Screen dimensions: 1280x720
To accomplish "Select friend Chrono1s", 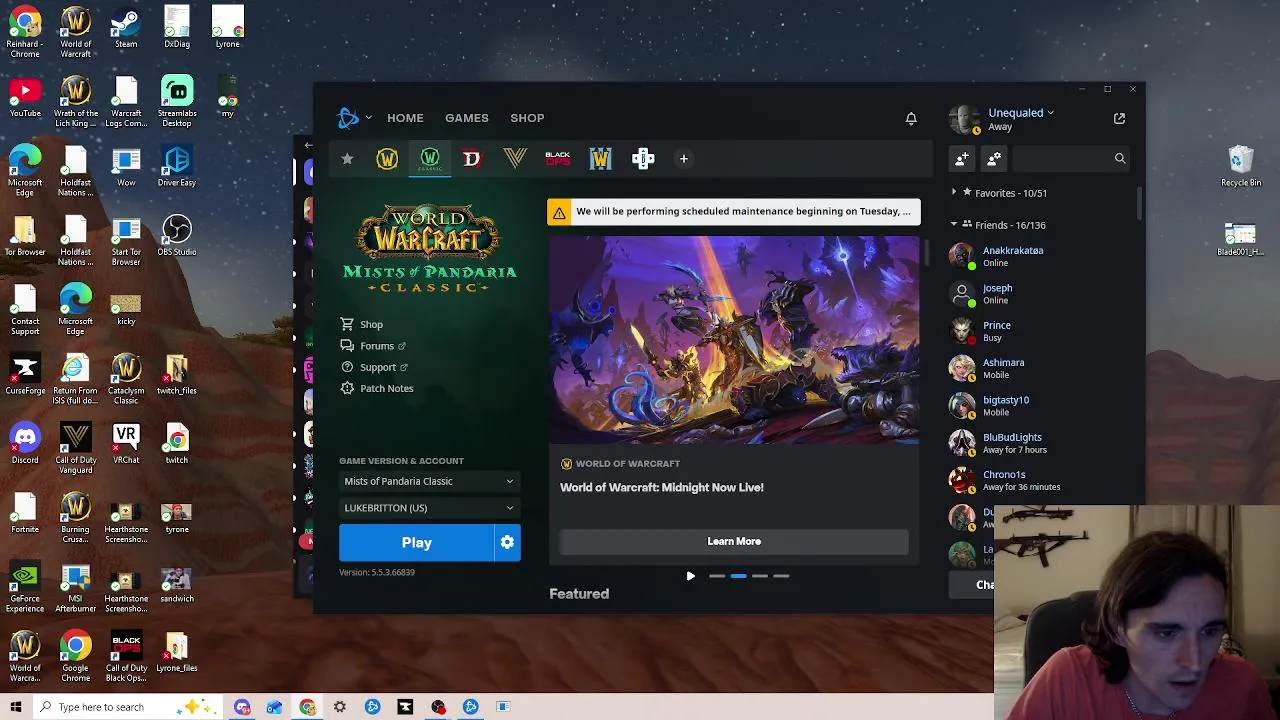I will pos(1040,480).
